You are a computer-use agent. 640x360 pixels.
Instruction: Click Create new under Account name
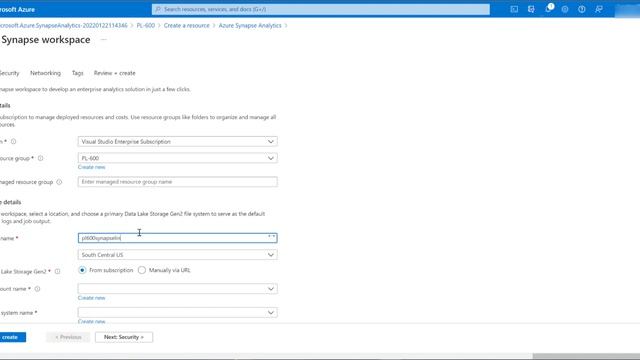point(91,298)
